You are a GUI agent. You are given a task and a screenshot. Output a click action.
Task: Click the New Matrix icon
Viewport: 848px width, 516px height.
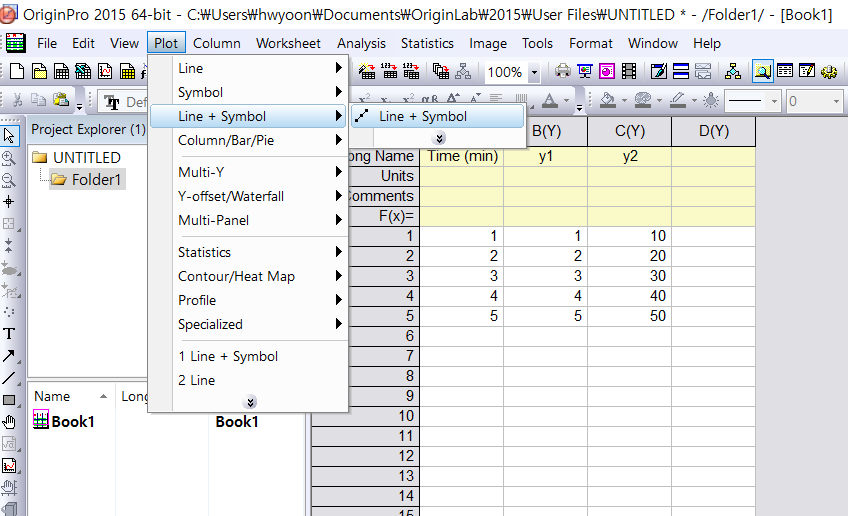[x=128, y=71]
